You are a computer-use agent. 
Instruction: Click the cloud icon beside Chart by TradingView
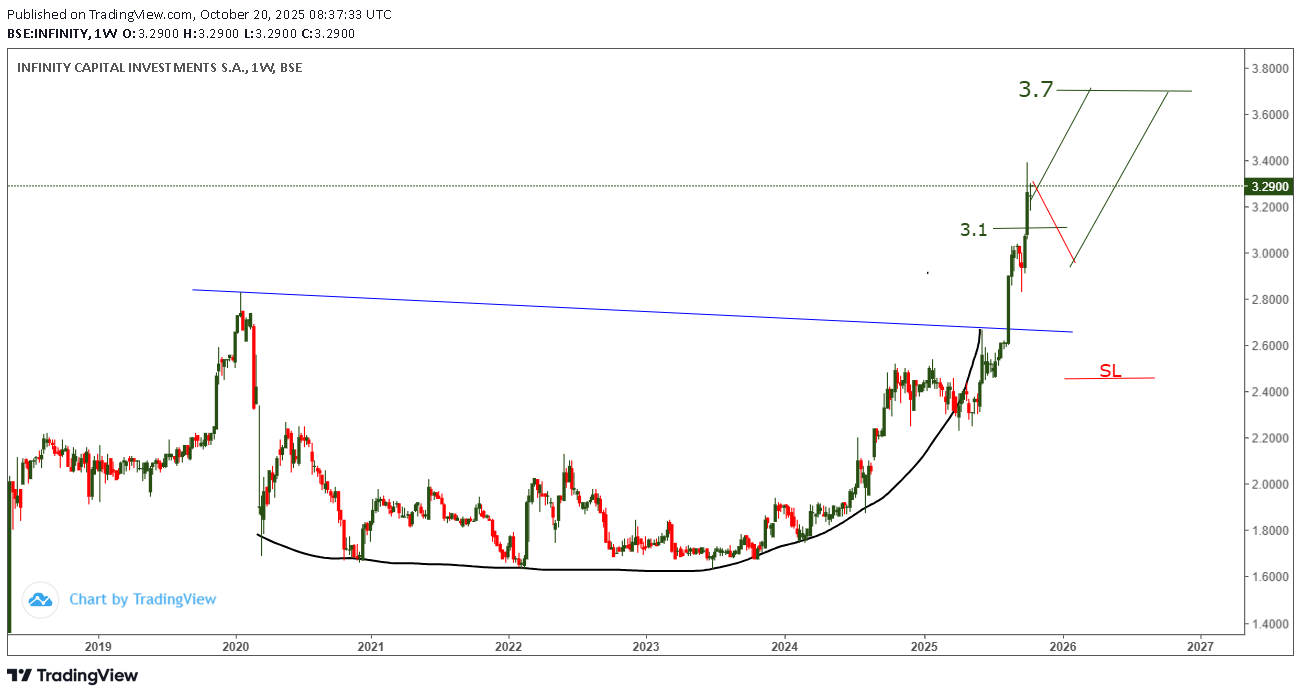pyautogui.click(x=40, y=599)
